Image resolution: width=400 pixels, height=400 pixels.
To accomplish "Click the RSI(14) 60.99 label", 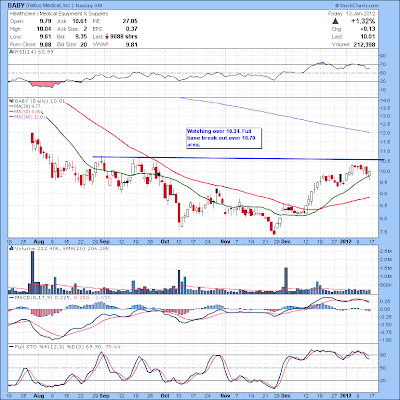I will click(33, 52).
